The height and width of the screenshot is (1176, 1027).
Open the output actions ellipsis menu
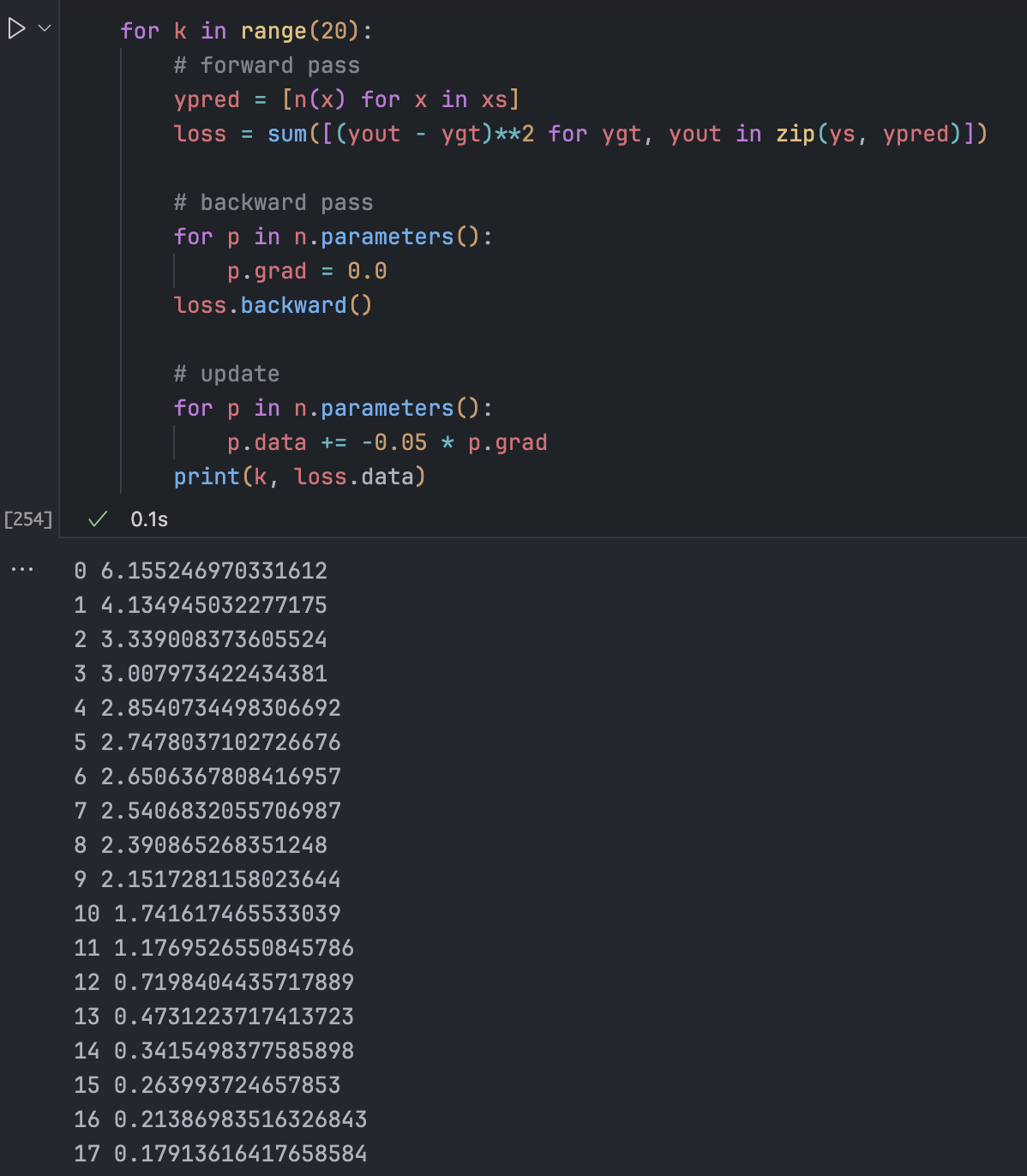[22, 569]
